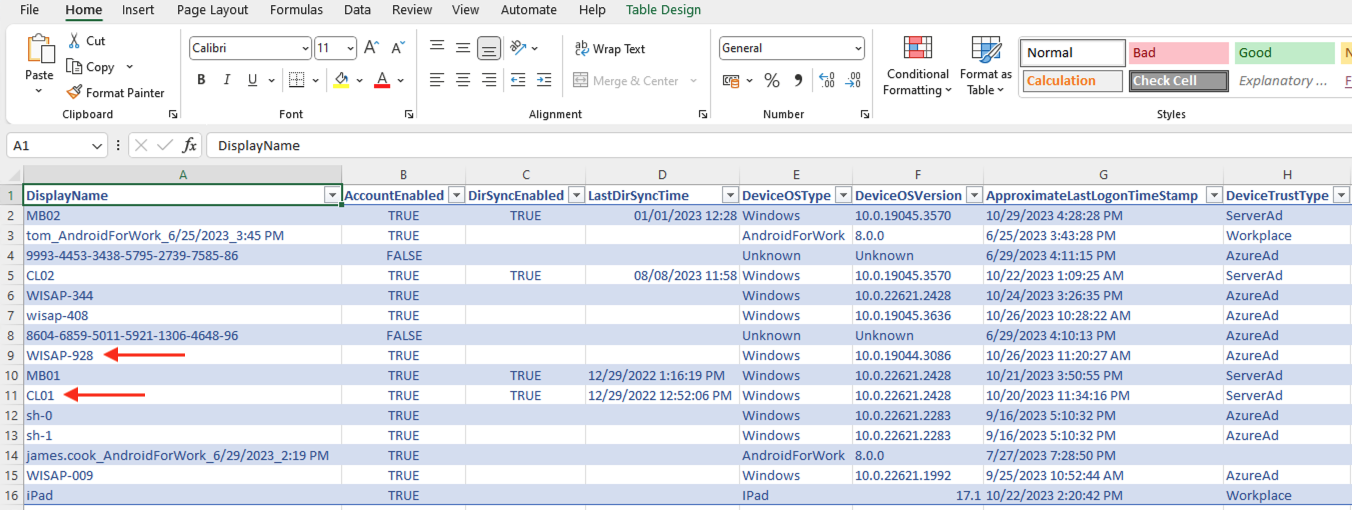Open the Table Design tab
Image resolution: width=1352 pixels, height=510 pixels.
pyautogui.click(x=663, y=10)
